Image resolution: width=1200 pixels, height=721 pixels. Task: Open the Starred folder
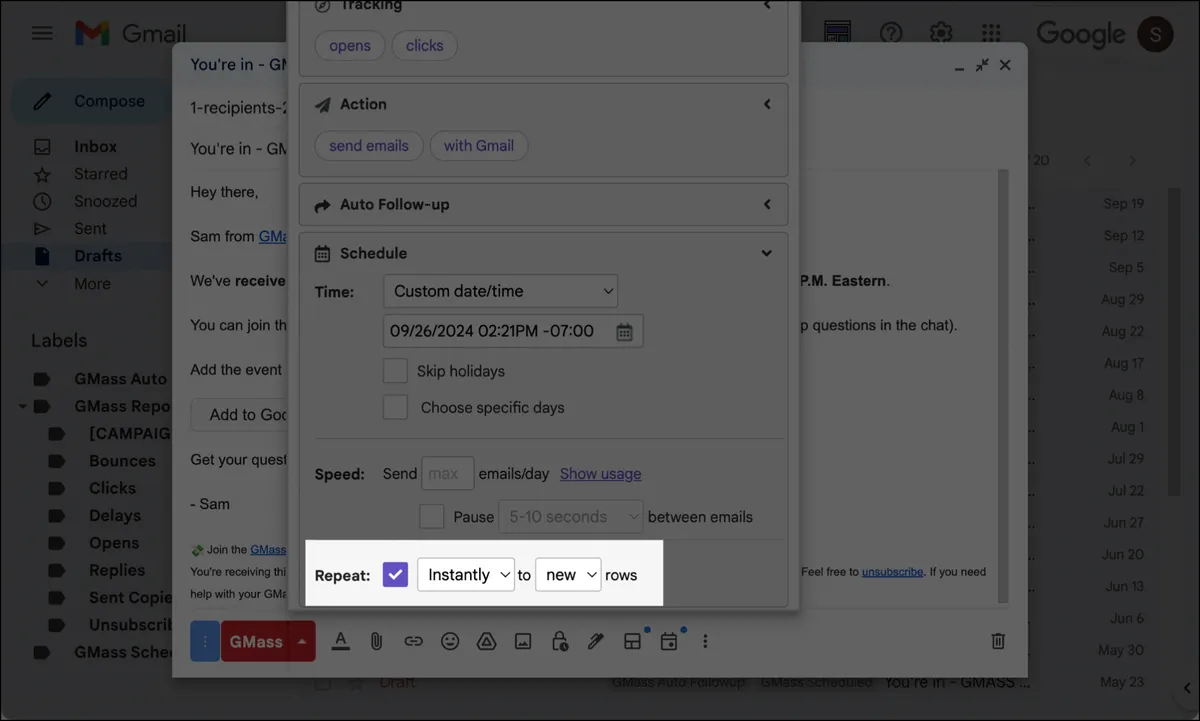coord(100,174)
